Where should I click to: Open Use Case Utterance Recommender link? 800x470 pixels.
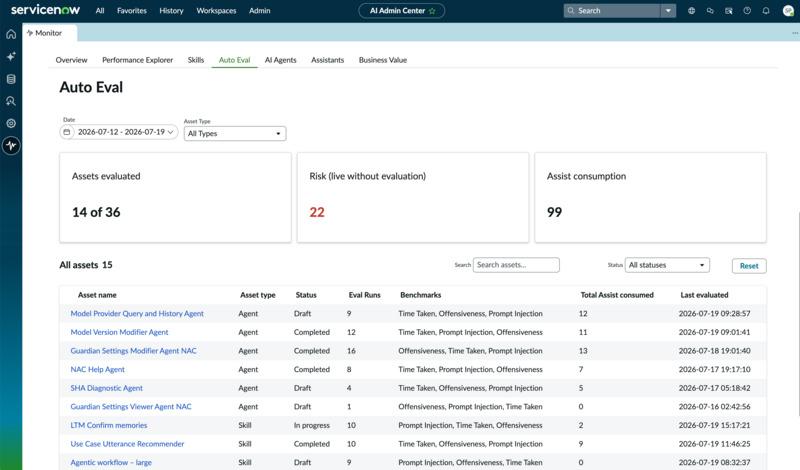click(x=127, y=444)
